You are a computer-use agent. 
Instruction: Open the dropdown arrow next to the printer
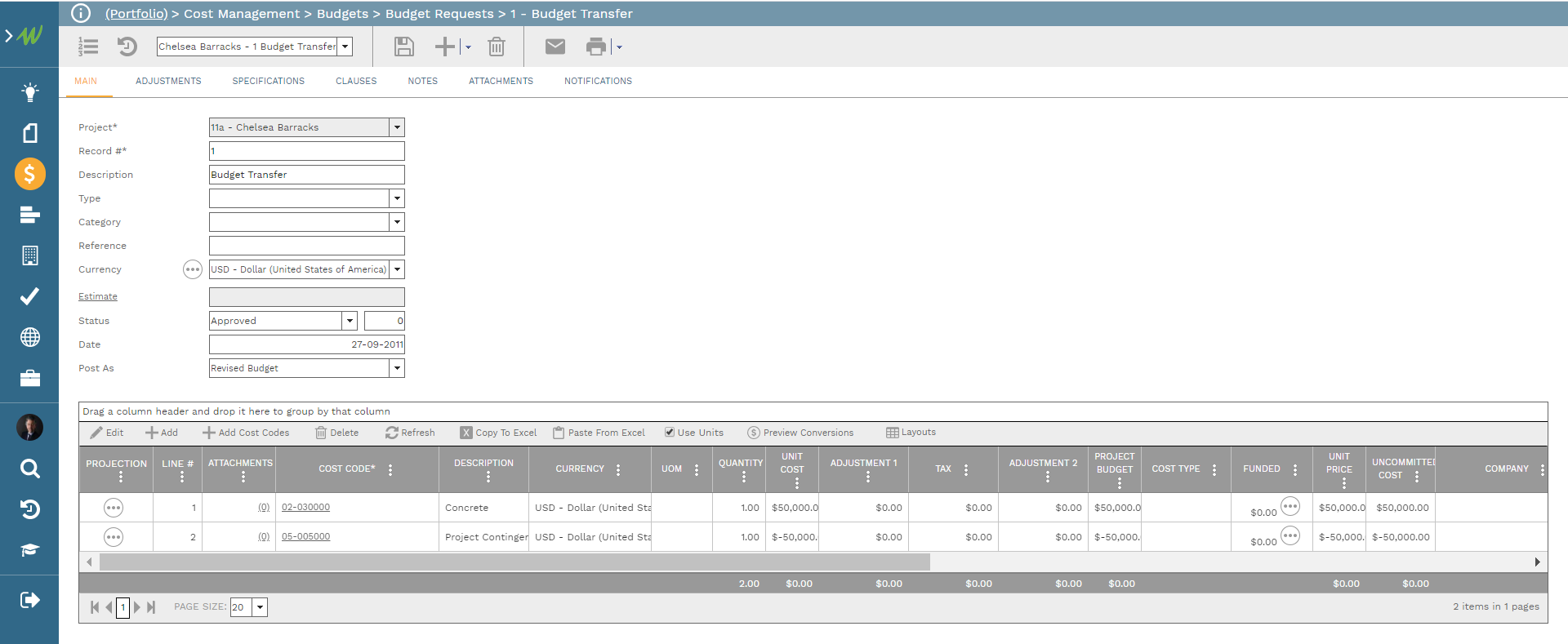[619, 47]
